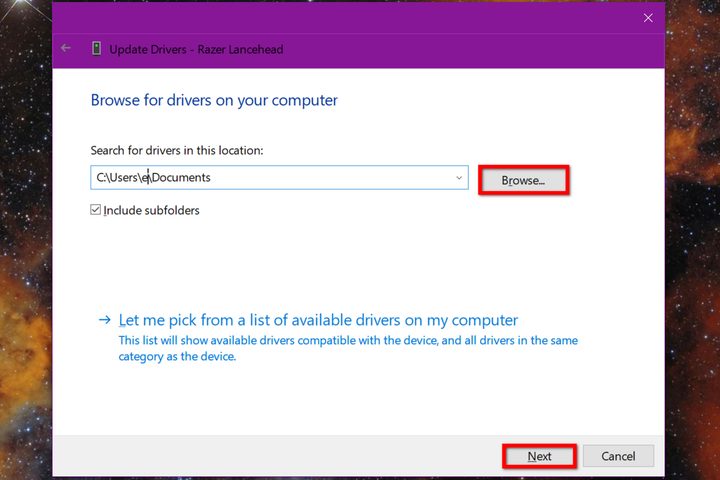The width and height of the screenshot is (720, 480).
Task: Click the Razer Lancehead device icon
Action: pos(96,48)
